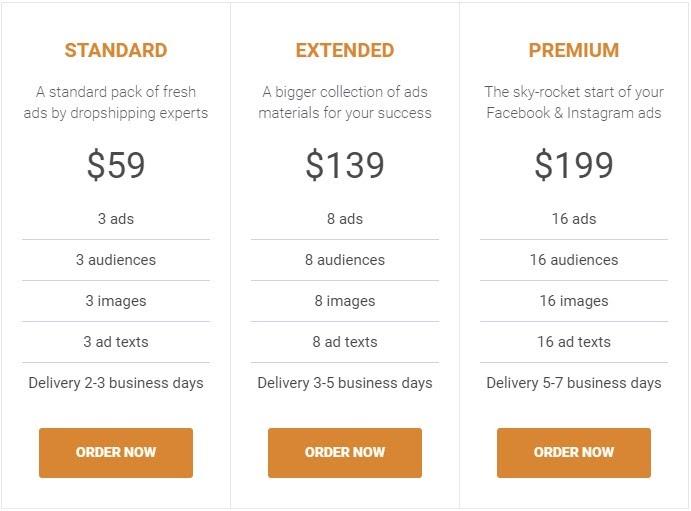
Task: Click '3 ad texts' in Standard
Action: click(x=116, y=342)
